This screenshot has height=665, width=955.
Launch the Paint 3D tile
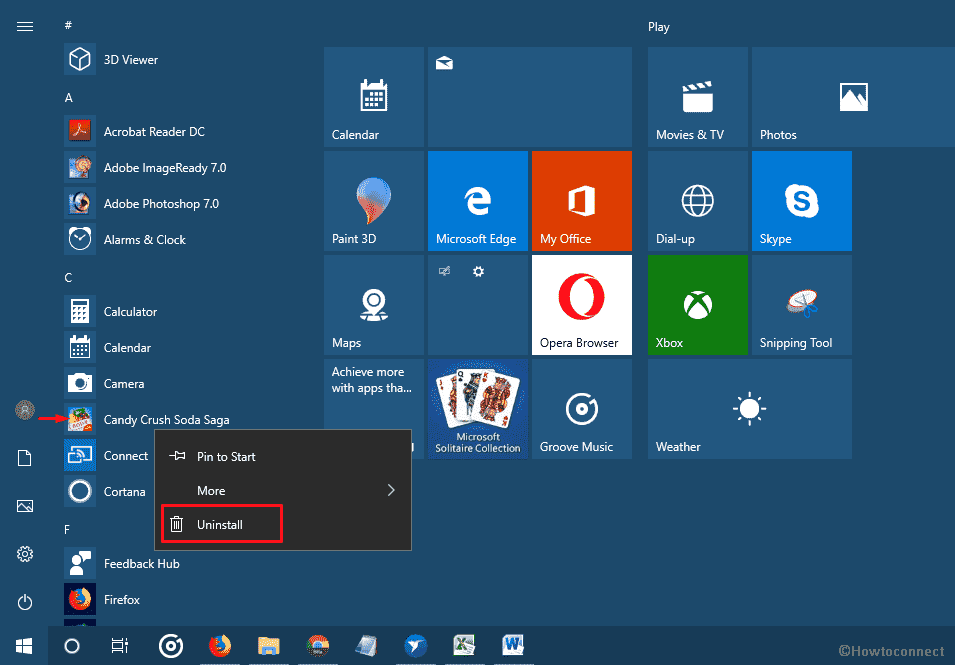click(x=374, y=201)
